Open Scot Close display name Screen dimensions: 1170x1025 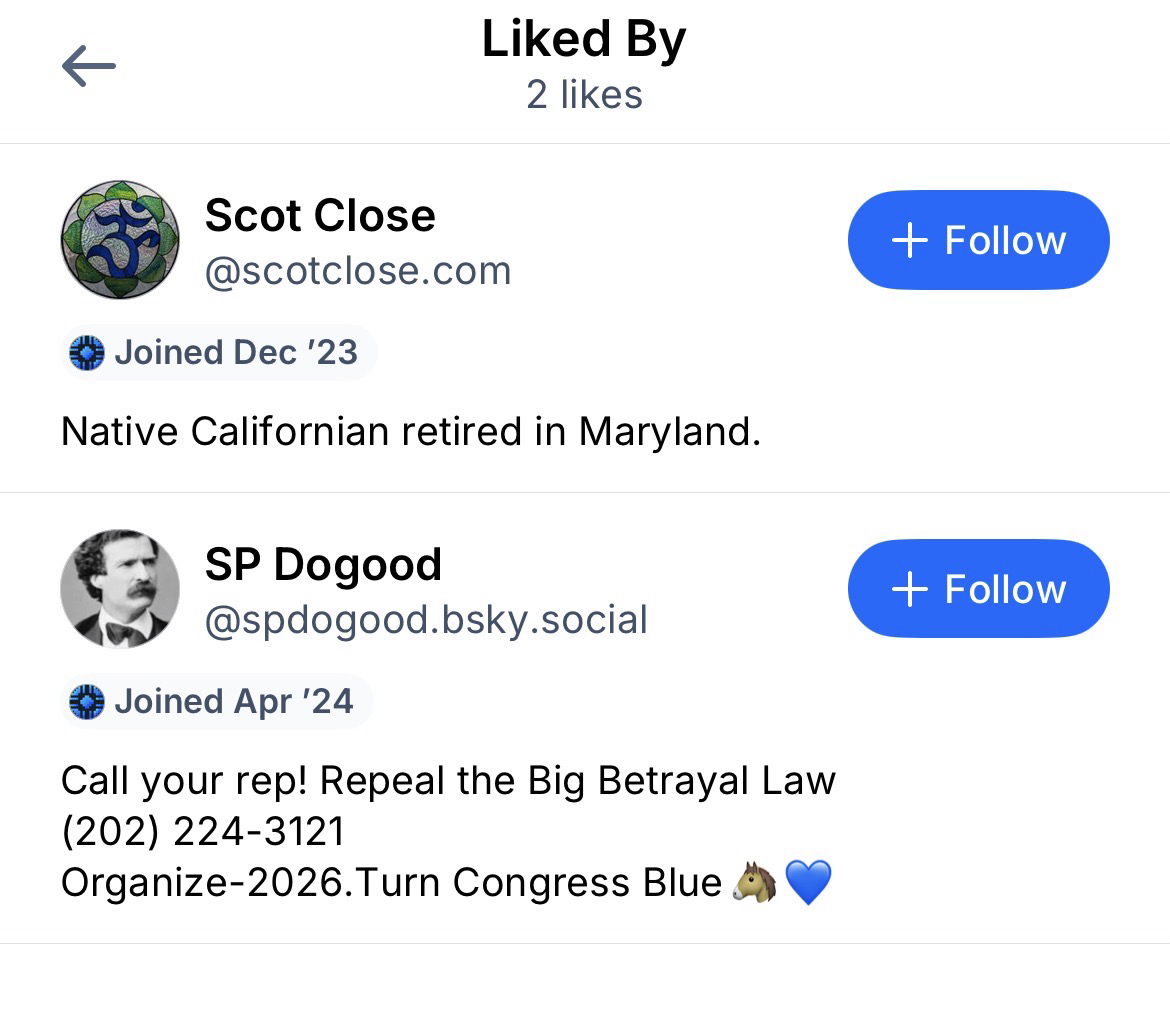click(x=320, y=216)
